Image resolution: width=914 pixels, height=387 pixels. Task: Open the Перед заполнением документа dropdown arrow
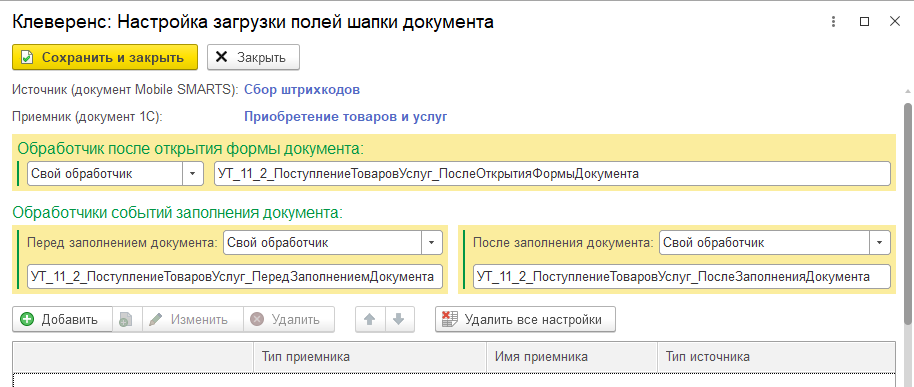(x=431, y=243)
